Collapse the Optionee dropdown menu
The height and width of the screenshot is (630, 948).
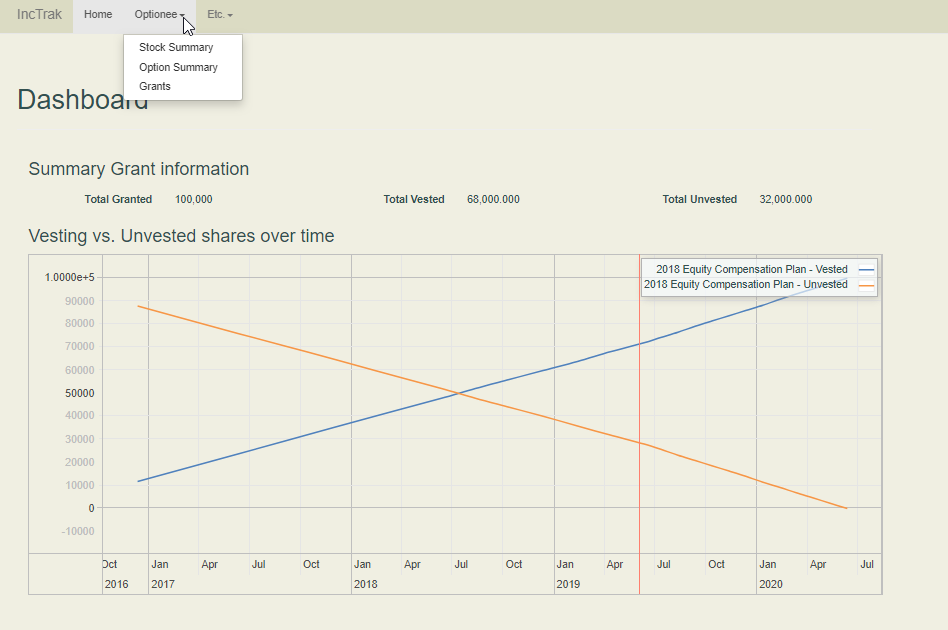[x=159, y=15]
